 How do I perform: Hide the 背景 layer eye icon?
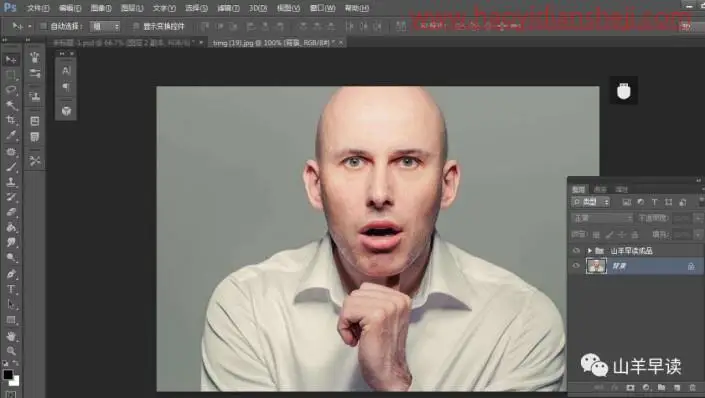(x=576, y=266)
